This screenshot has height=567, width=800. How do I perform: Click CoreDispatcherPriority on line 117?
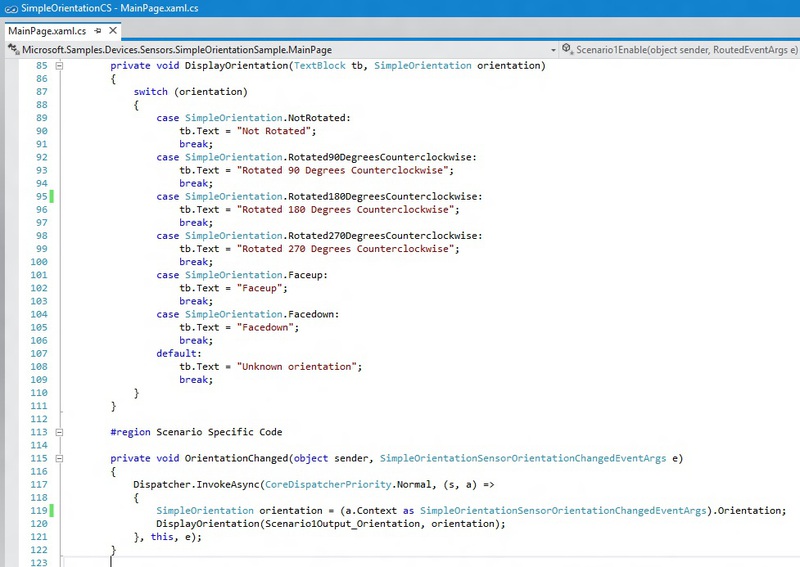coord(328,484)
